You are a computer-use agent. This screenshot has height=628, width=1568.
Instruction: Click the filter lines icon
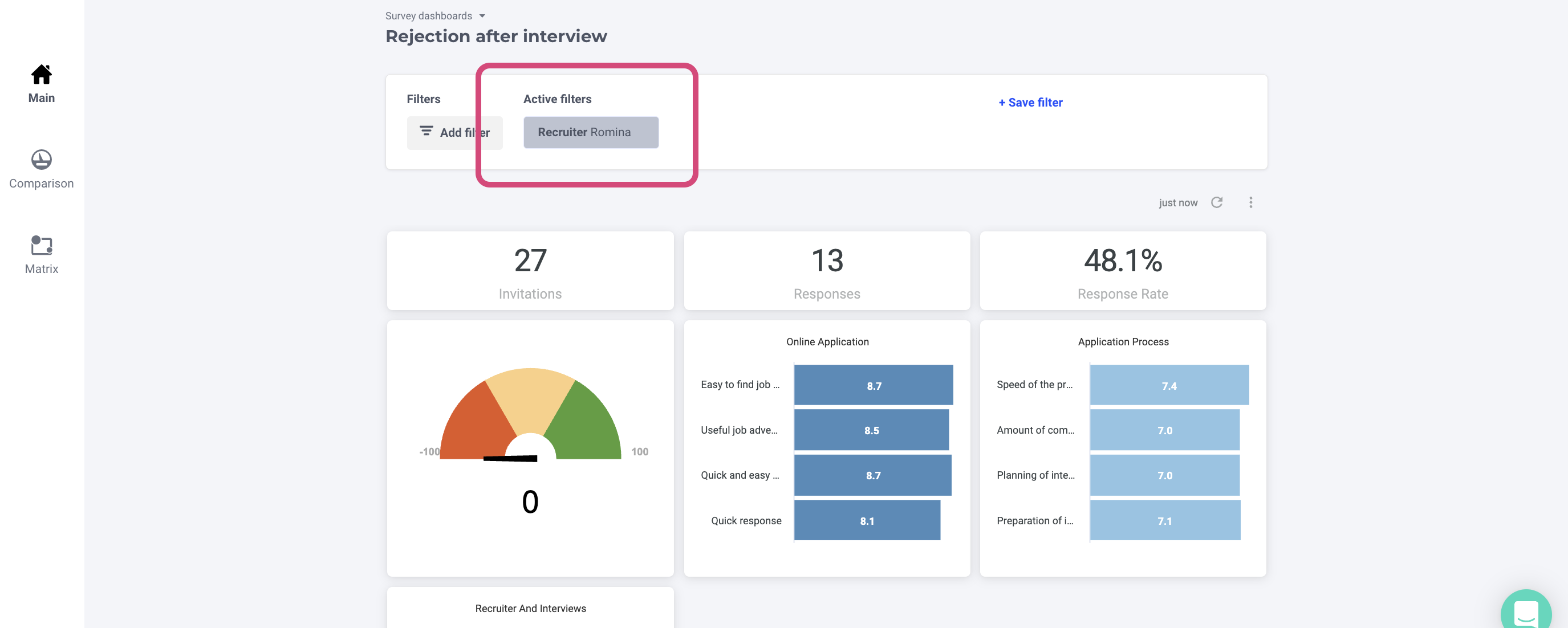pos(426,132)
